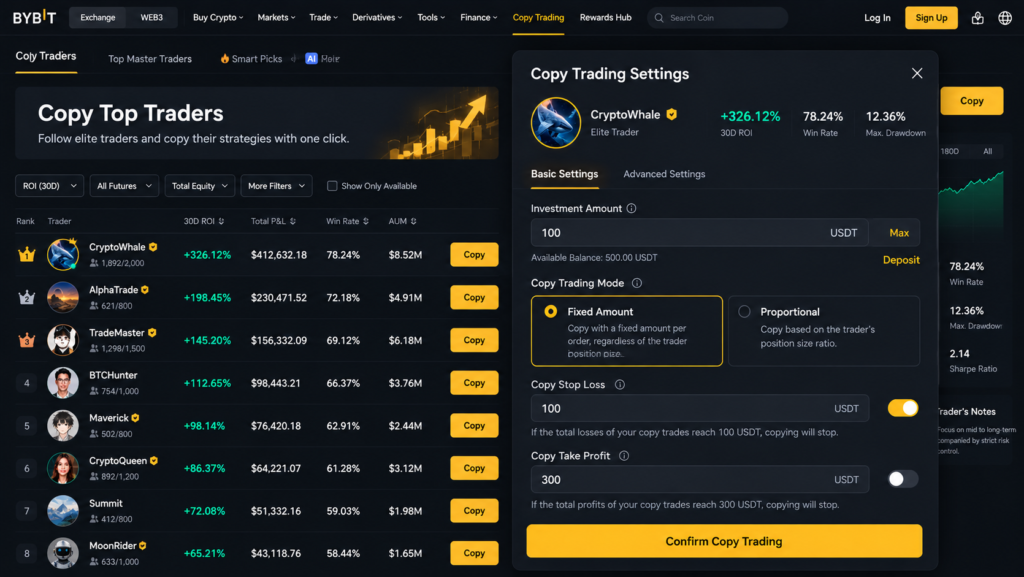
Task: Open the download app icon in header
Action: coord(977,18)
